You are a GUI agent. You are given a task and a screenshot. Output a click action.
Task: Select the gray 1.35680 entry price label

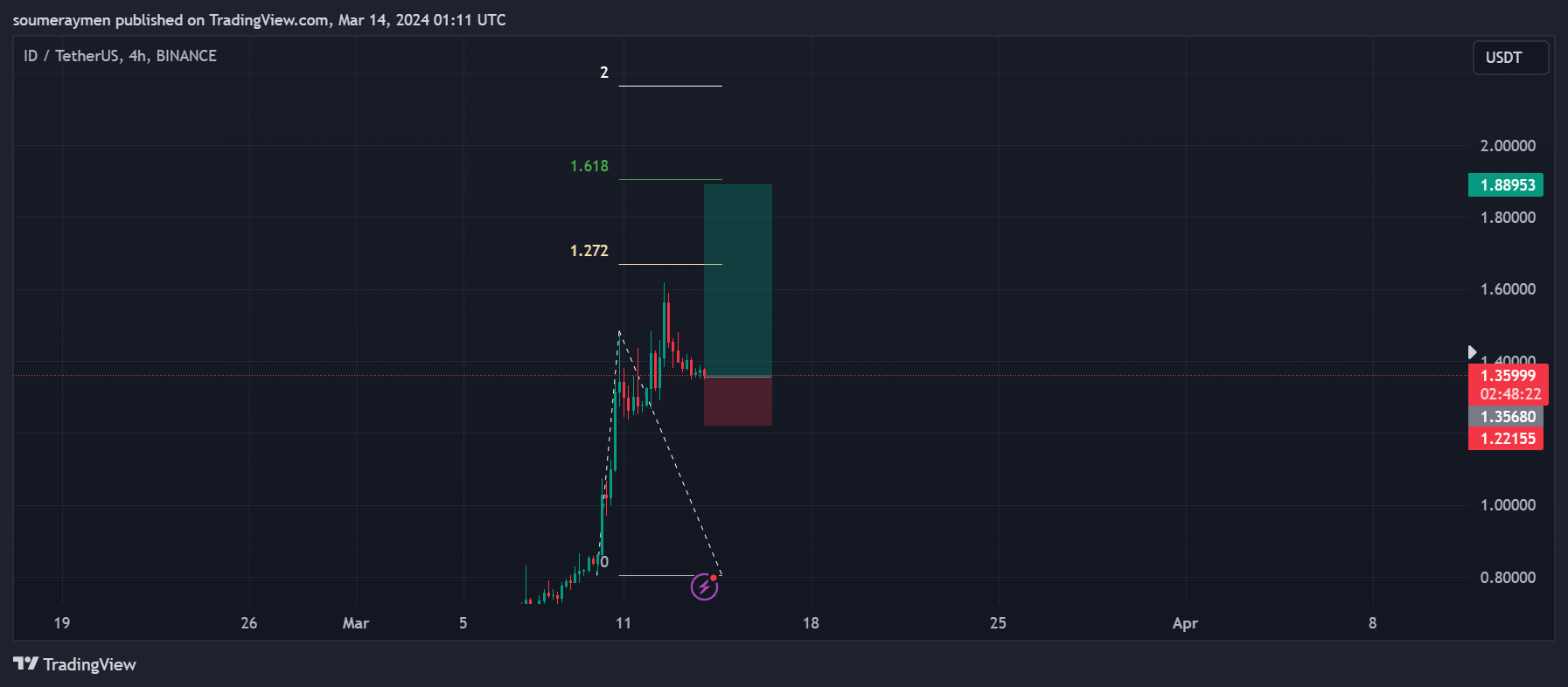click(x=1506, y=417)
